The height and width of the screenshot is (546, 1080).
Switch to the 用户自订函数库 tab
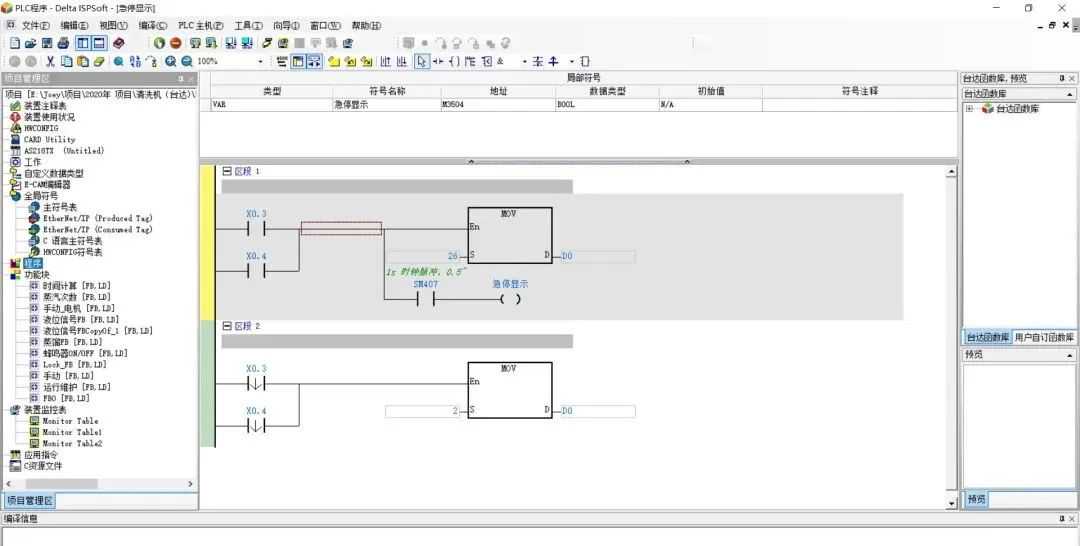tap(1044, 337)
